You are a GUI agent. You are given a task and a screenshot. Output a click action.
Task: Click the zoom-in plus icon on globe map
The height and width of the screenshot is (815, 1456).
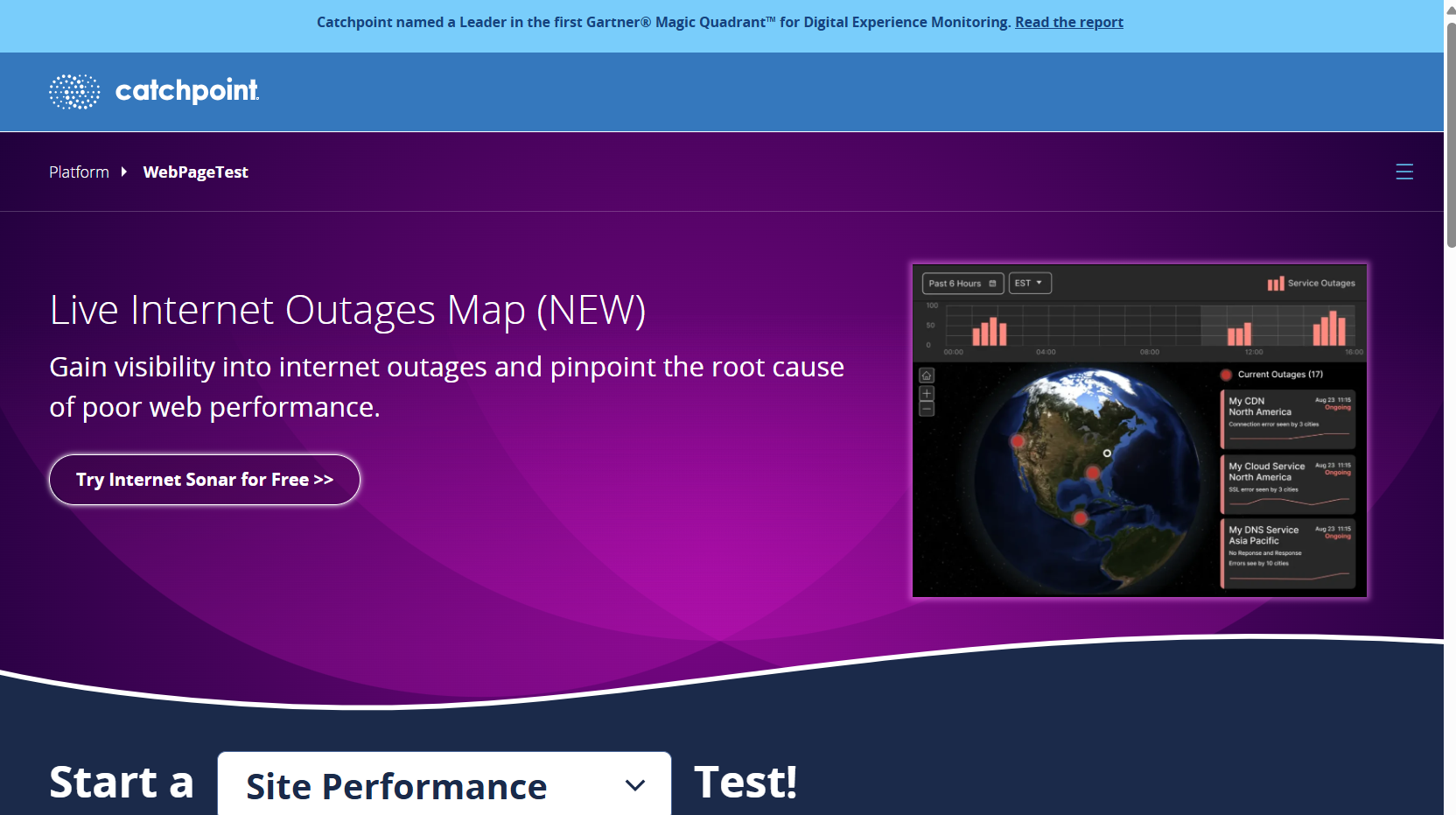(x=927, y=394)
